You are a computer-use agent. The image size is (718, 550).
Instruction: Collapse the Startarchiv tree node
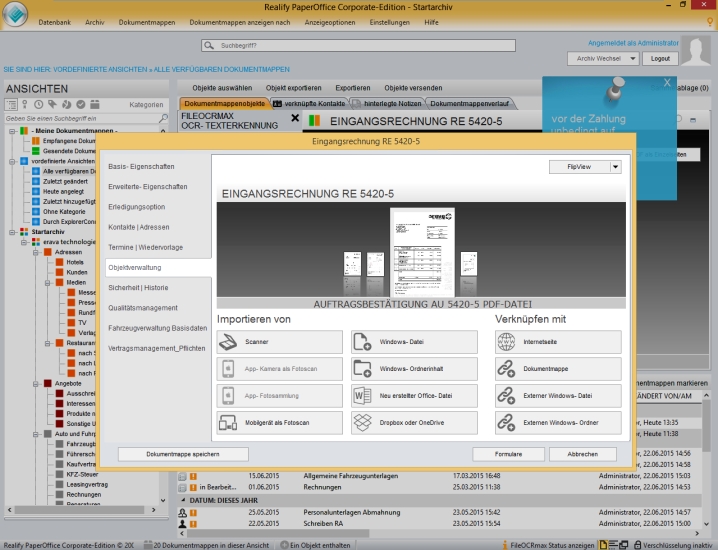[x=11, y=230]
